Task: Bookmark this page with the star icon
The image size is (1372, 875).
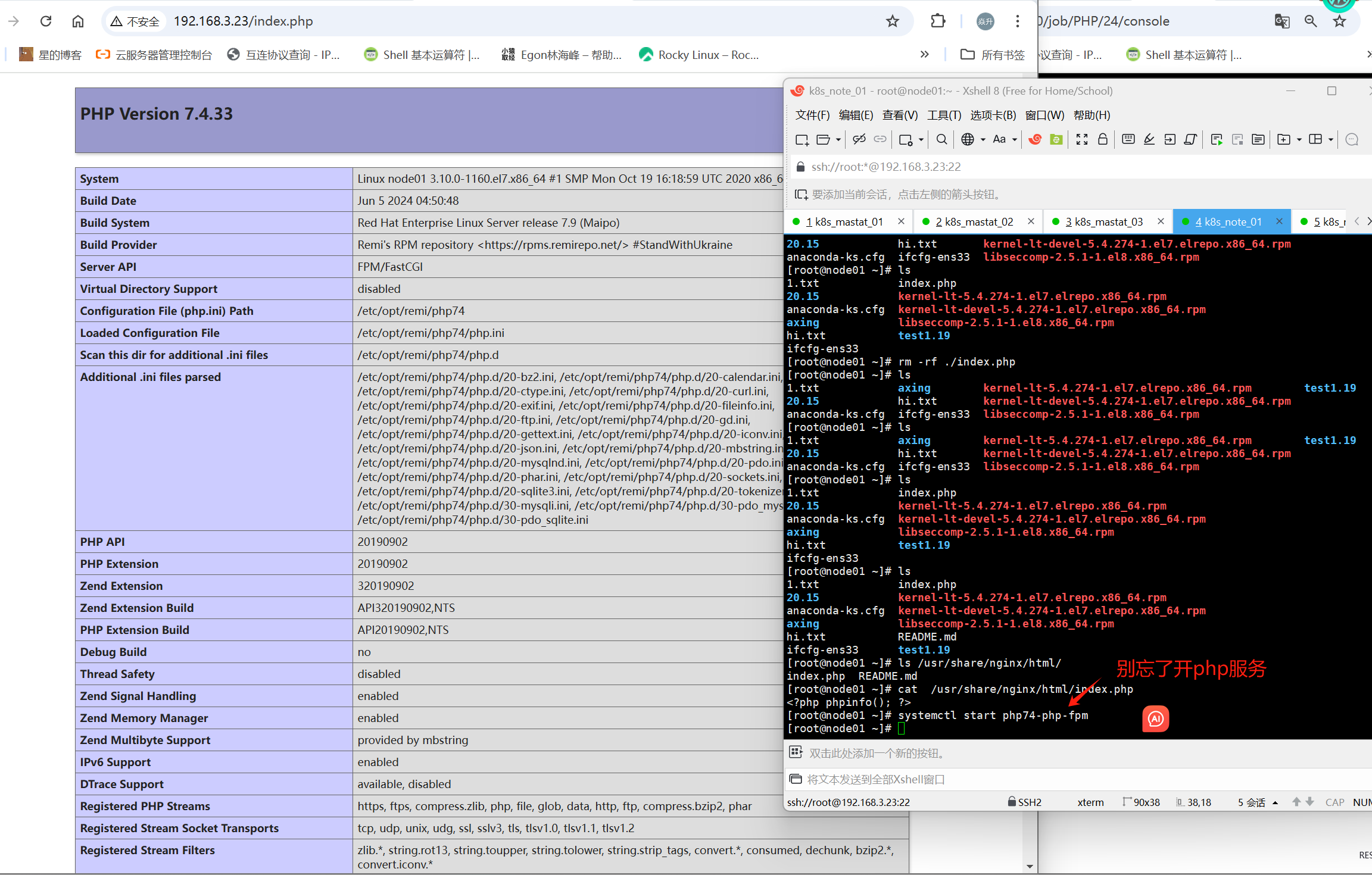Action: click(x=893, y=21)
